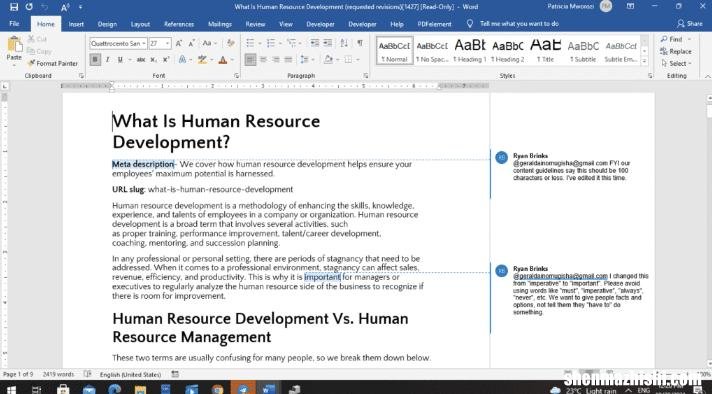Sort the selected text alphabetically

pos(344,43)
